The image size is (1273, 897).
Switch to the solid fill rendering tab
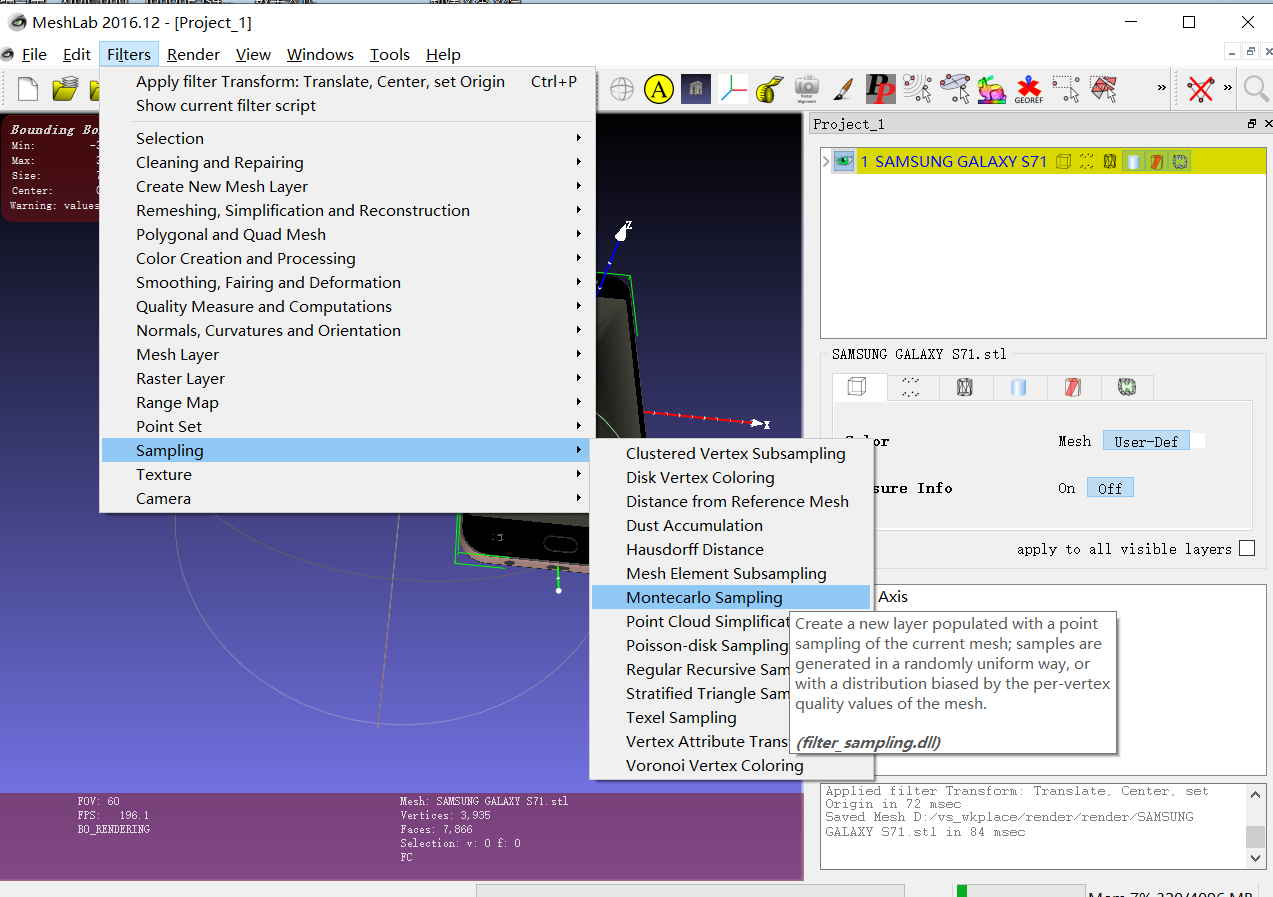(1019, 387)
